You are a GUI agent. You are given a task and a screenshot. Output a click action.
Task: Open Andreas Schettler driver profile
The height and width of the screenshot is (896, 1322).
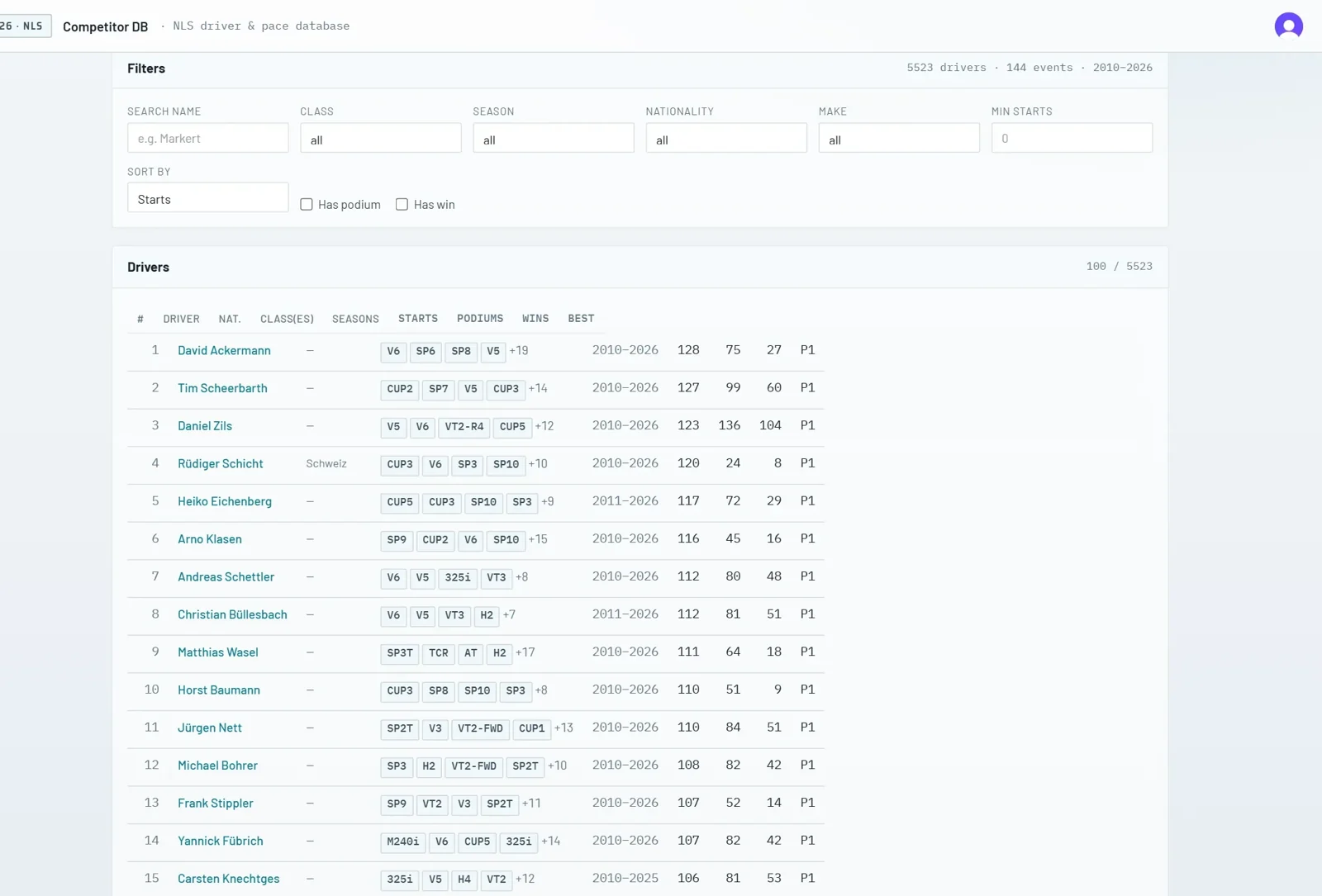click(226, 576)
